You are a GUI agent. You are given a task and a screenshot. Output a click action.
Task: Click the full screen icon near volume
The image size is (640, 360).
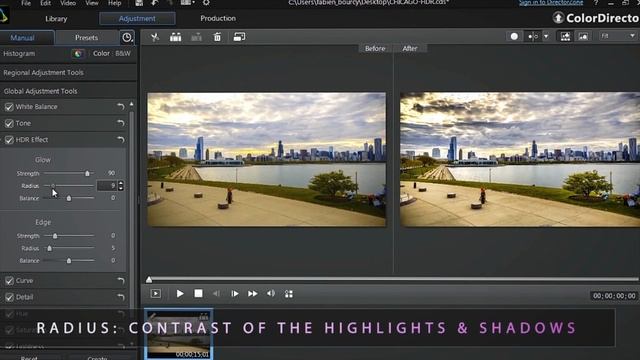tap(289, 294)
